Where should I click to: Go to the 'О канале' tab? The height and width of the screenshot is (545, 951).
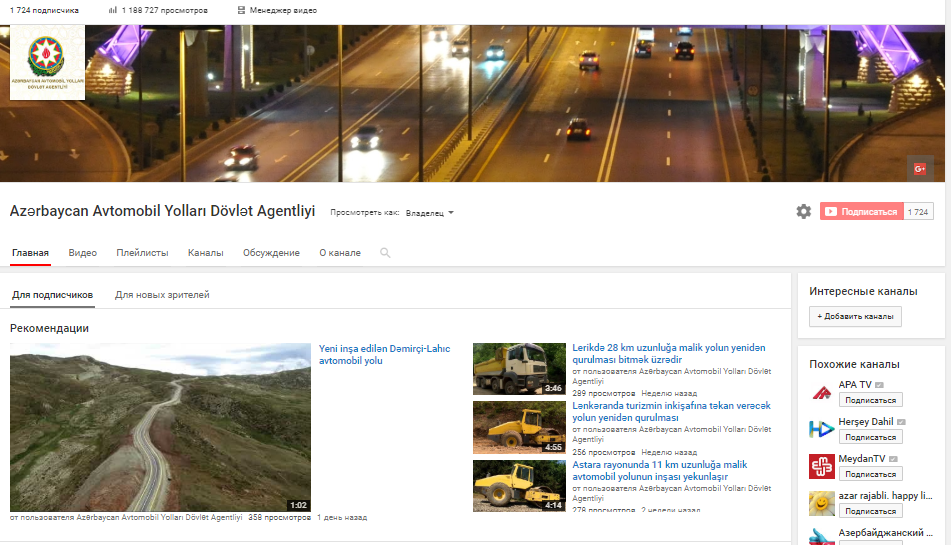click(340, 253)
